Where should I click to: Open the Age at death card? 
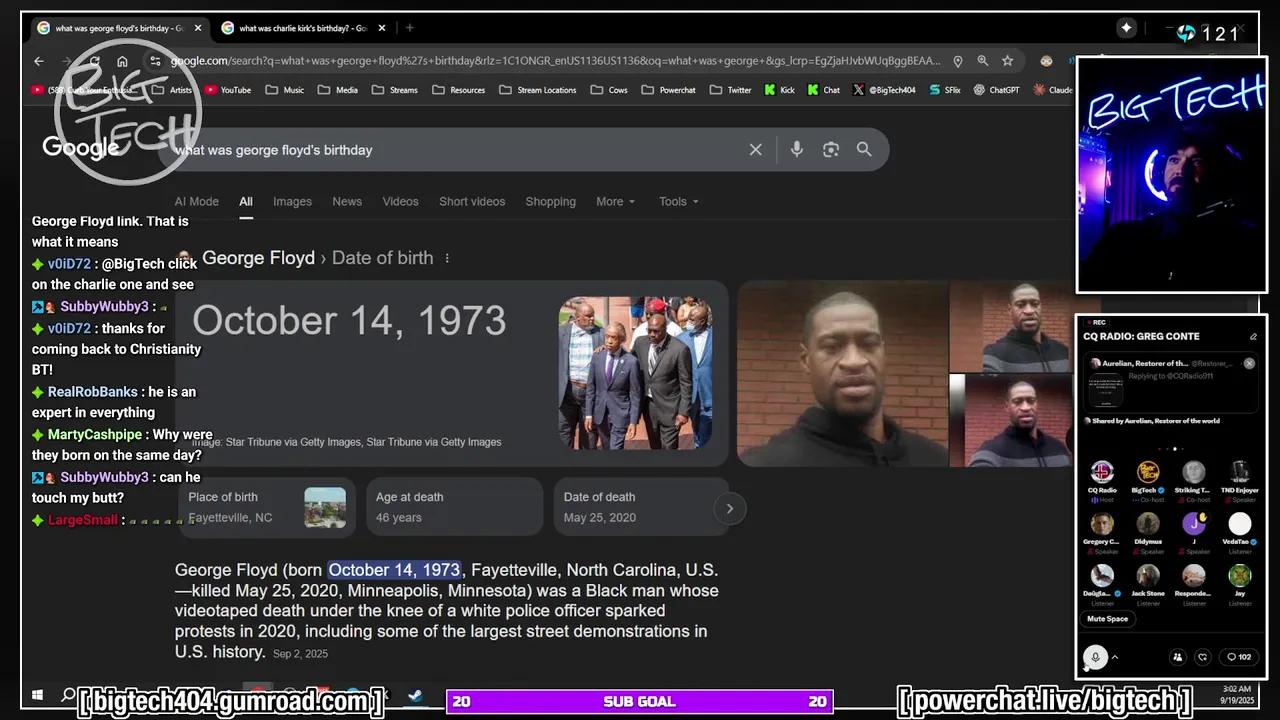tap(454, 507)
